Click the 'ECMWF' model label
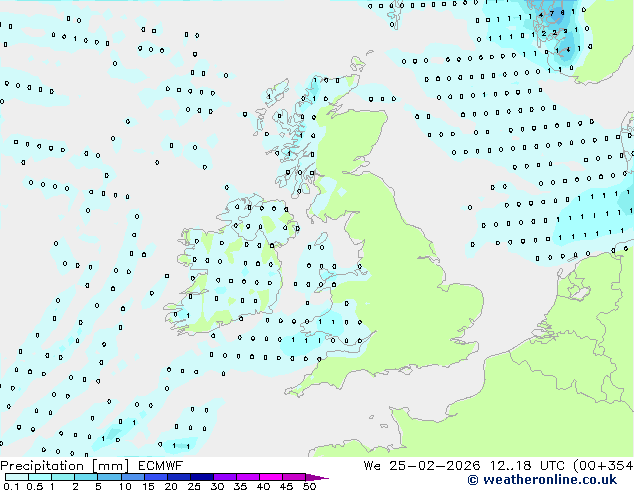This screenshot has height=490, width=634. pyautogui.click(x=160, y=466)
